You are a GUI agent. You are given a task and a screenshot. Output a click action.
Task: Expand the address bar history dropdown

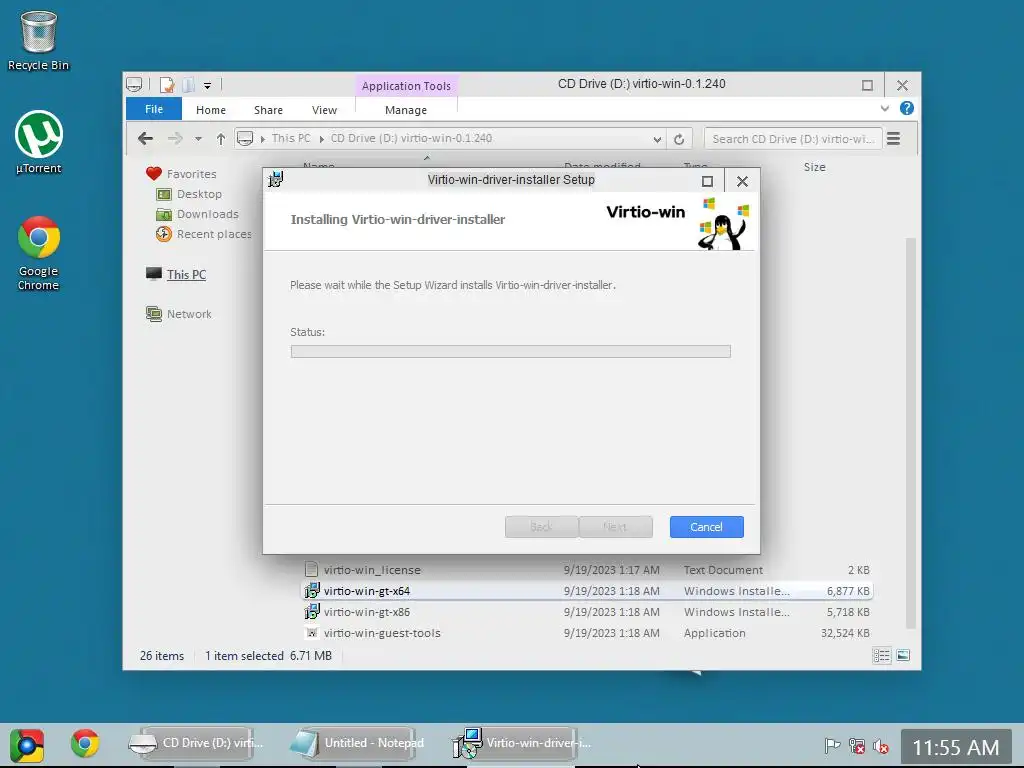pyautogui.click(x=657, y=139)
